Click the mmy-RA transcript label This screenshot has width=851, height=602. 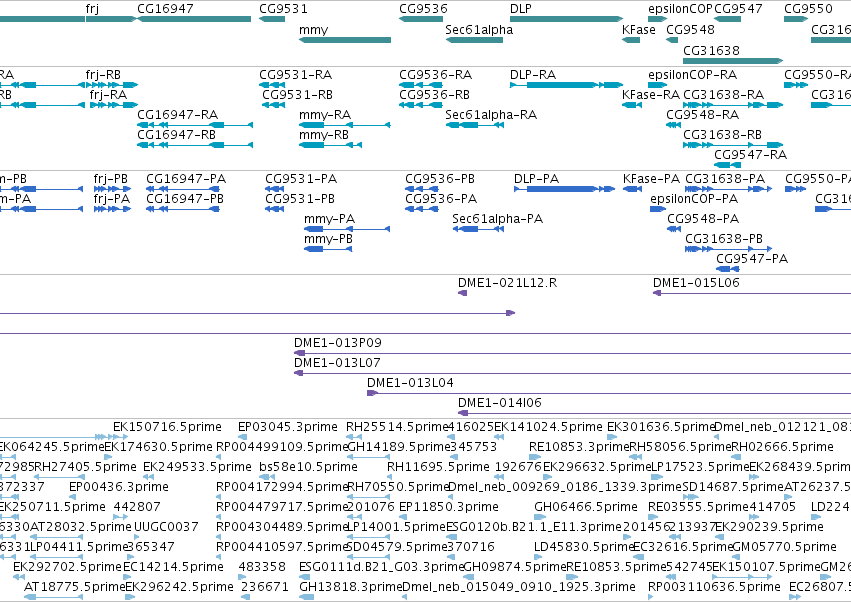click(x=325, y=115)
